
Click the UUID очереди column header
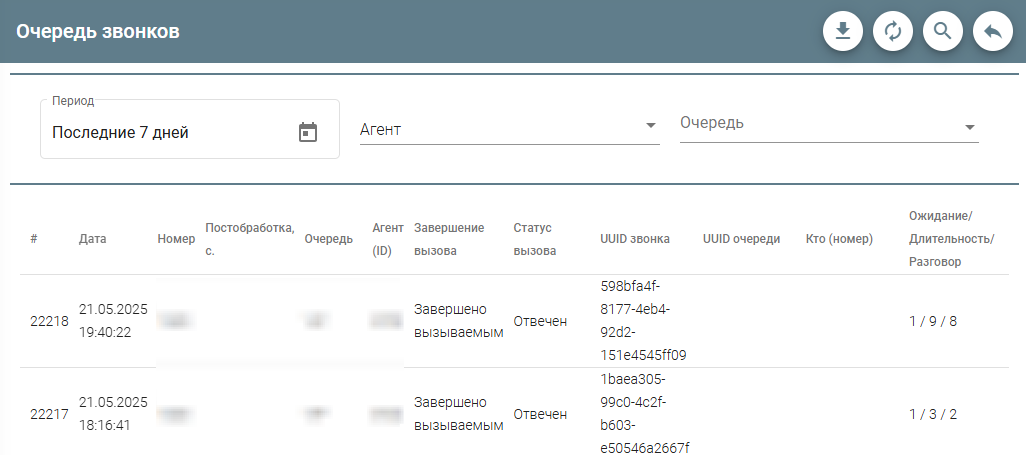click(741, 239)
